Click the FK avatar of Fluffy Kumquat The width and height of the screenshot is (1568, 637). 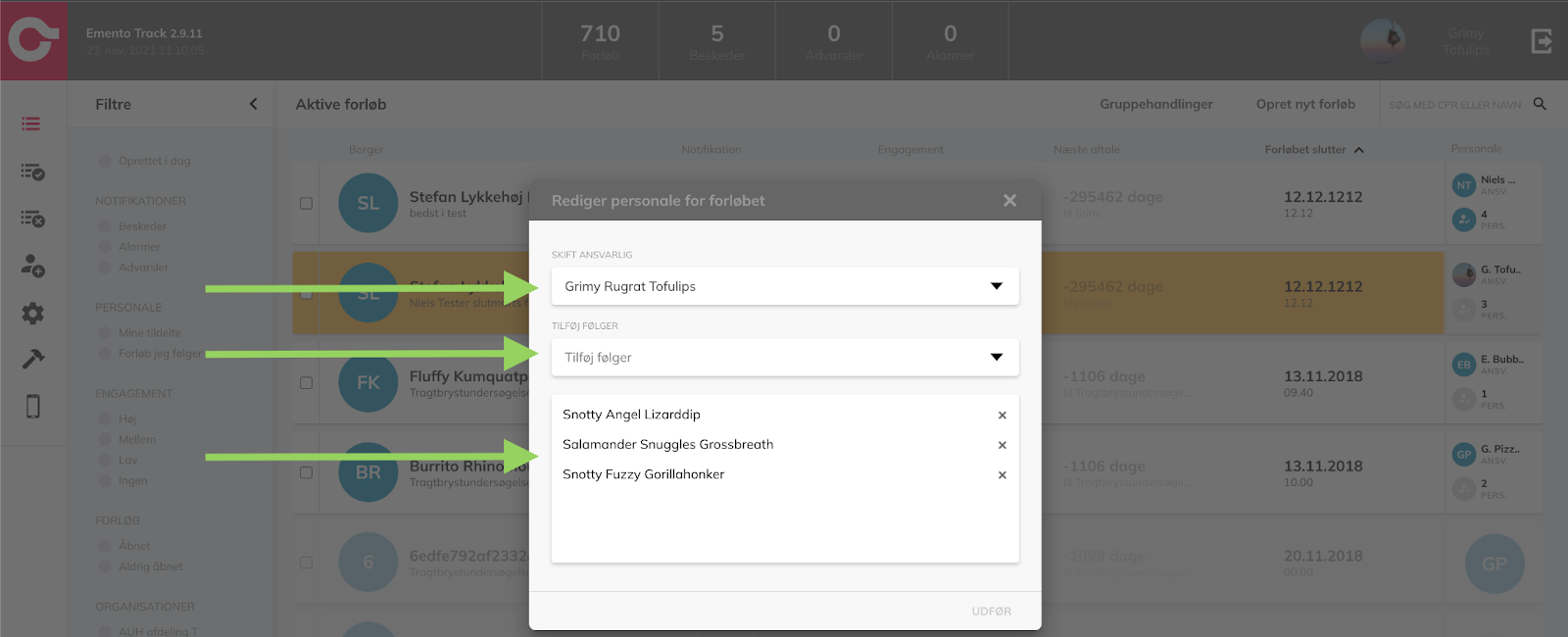click(x=367, y=383)
